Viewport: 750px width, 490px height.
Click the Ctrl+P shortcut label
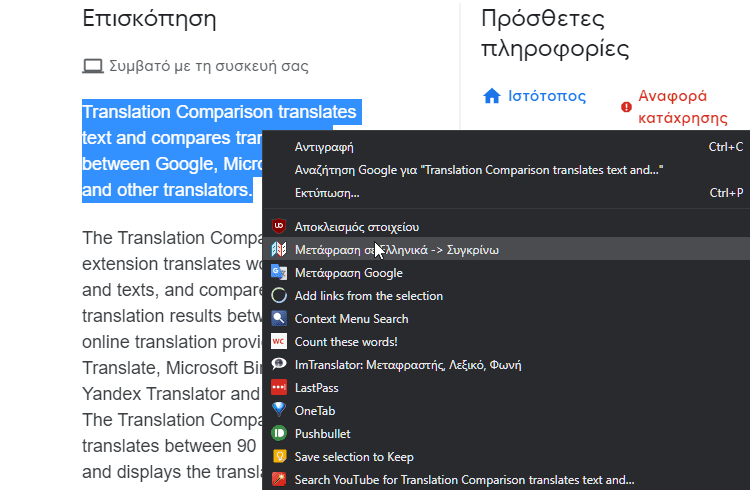(726, 193)
